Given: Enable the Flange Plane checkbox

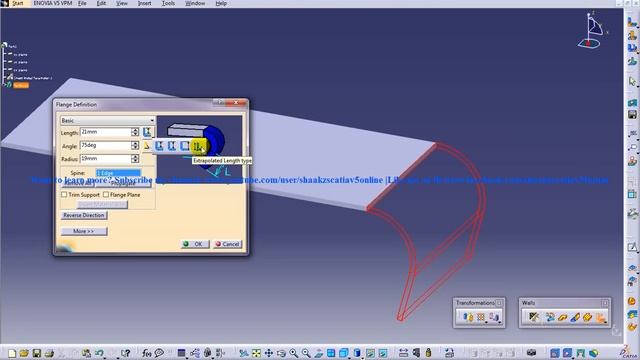Looking at the screenshot, I should (x=106, y=195).
